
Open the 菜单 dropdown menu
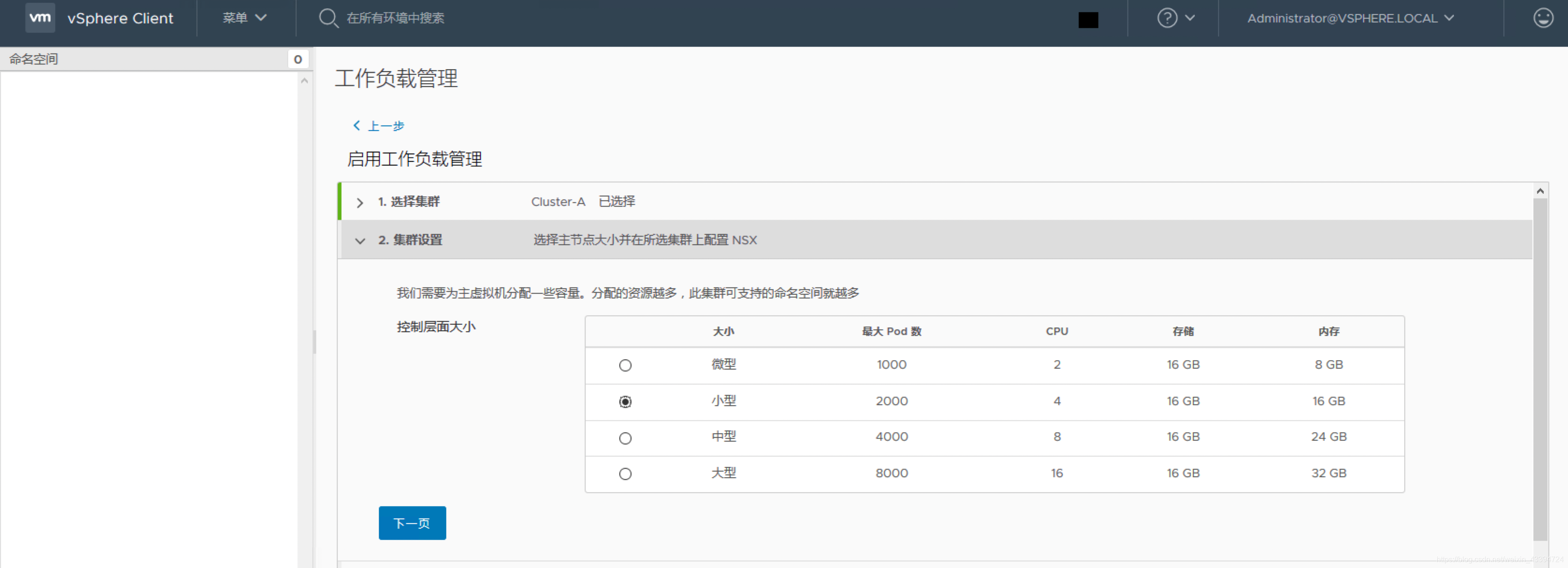click(x=245, y=18)
